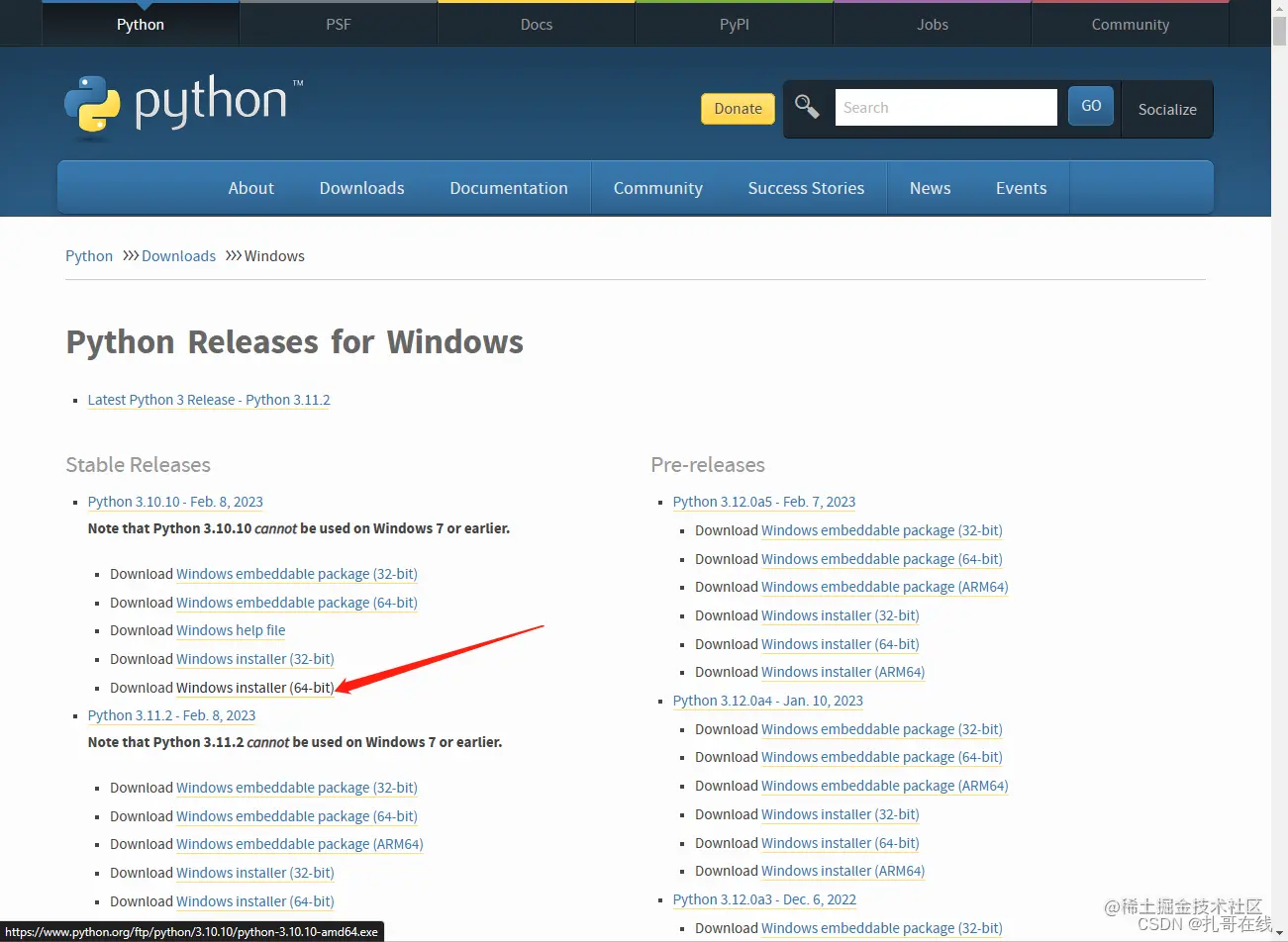Select the Python top tab
This screenshot has height=942, width=1288.
(141, 24)
